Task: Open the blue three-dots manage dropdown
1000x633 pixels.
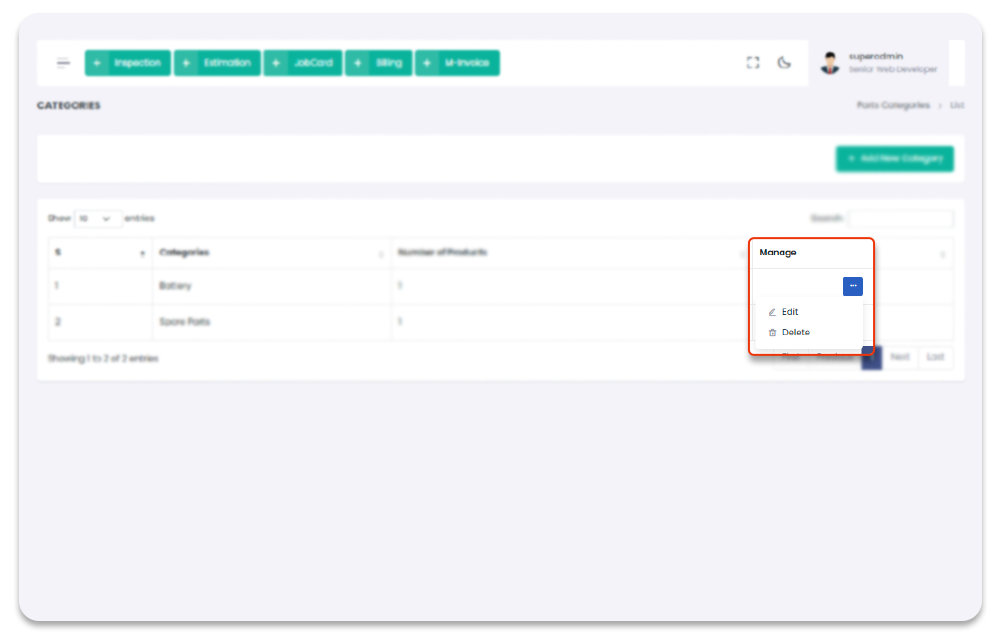Action: point(852,286)
